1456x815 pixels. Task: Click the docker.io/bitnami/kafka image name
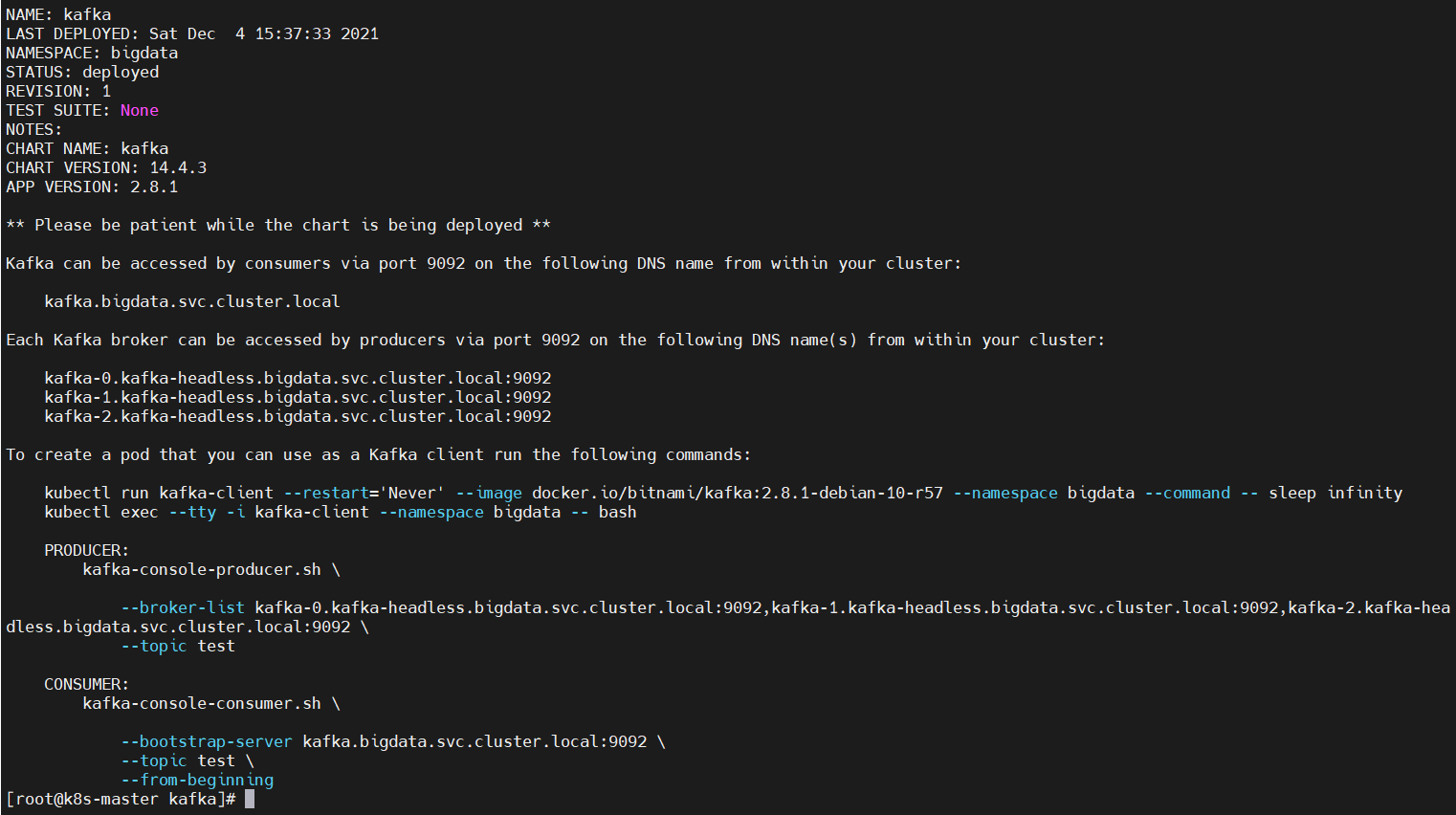(x=738, y=493)
